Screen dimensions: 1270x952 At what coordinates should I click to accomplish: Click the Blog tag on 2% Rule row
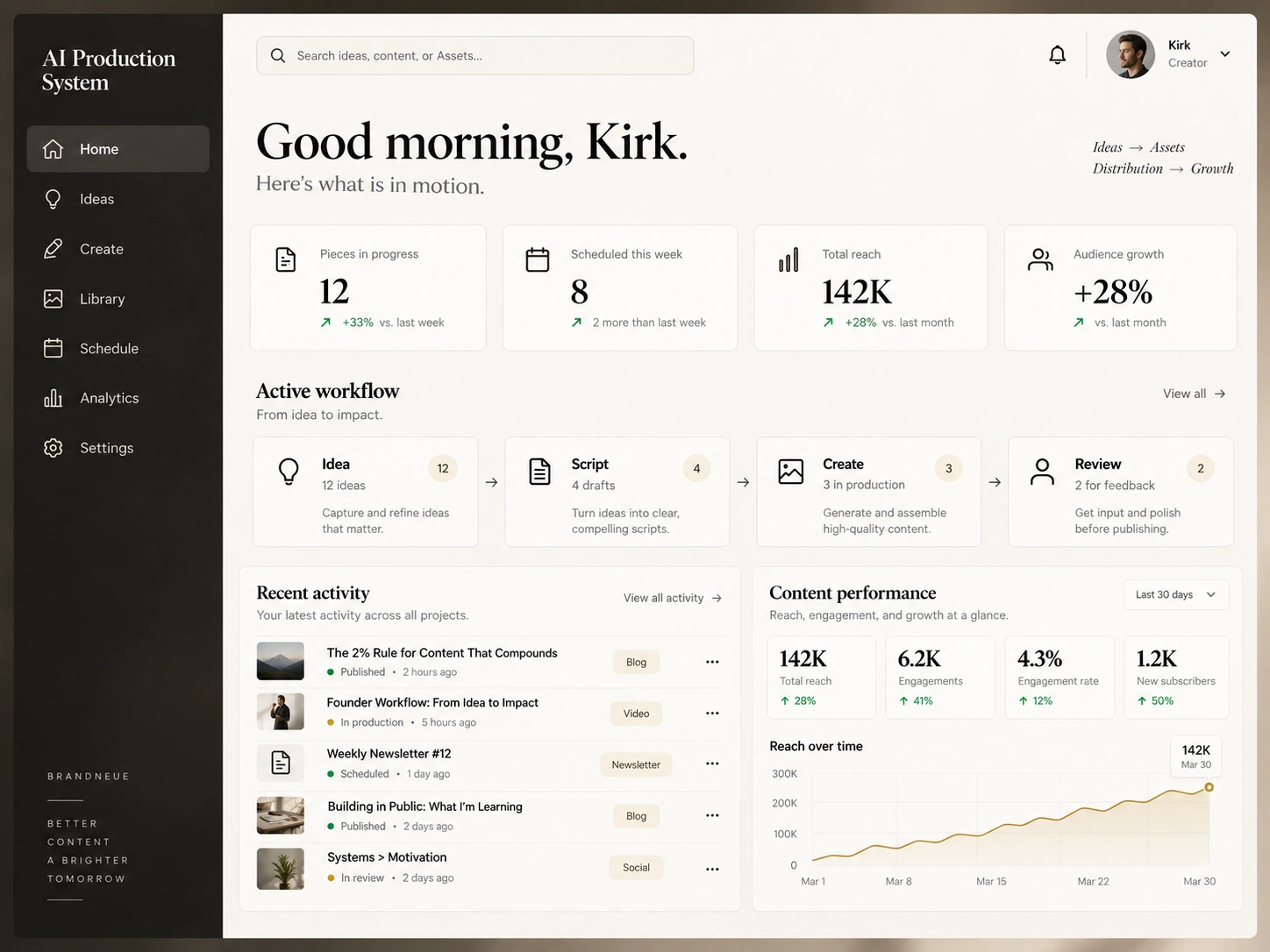636,662
